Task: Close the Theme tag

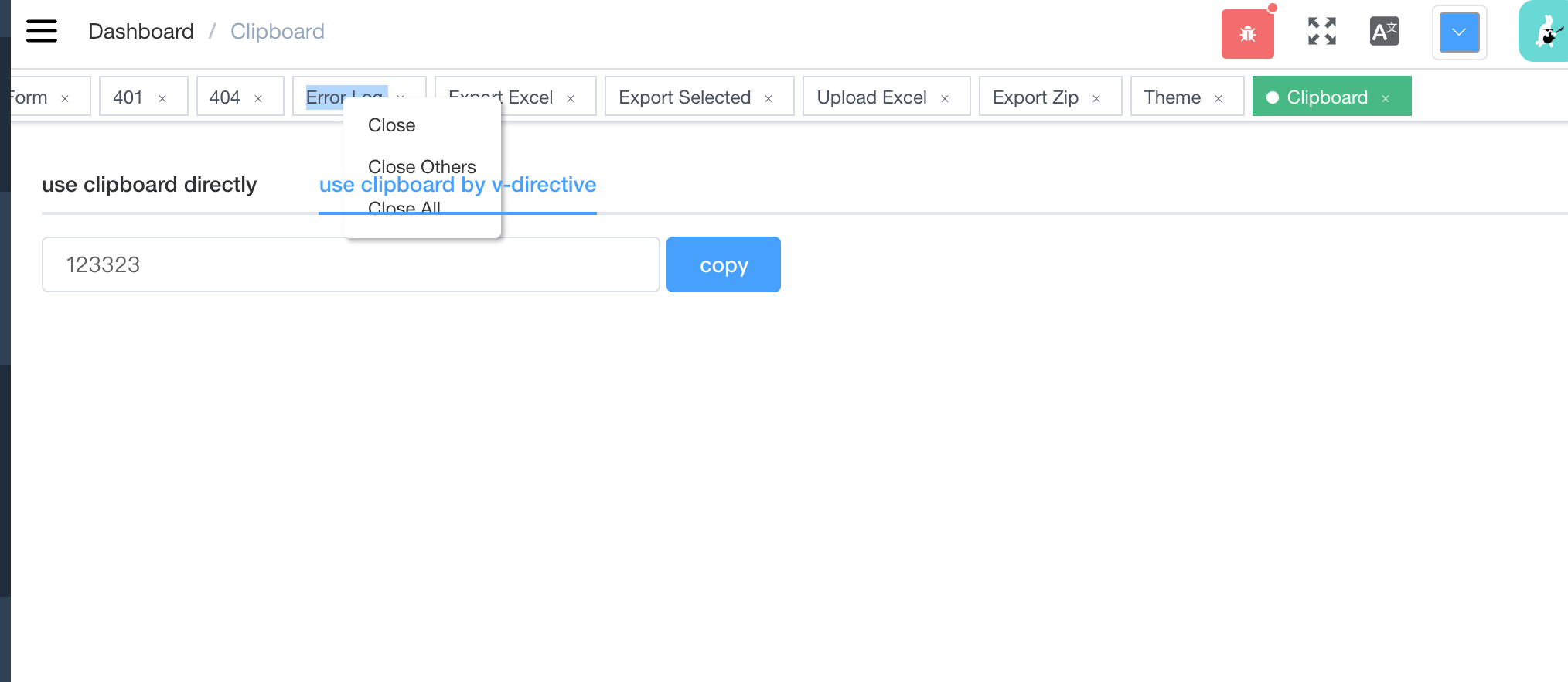Action: click(x=1217, y=98)
